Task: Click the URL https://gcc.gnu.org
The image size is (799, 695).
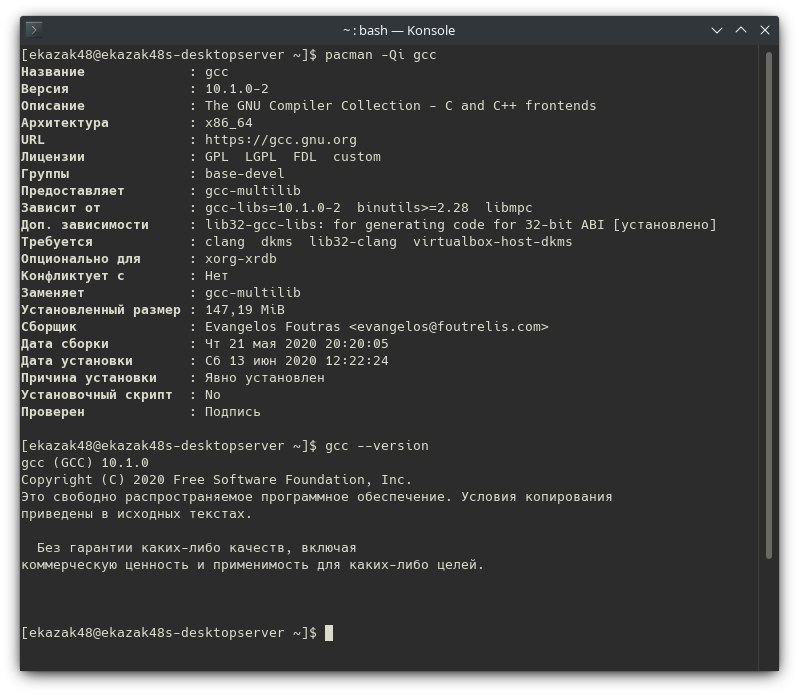Action: 281,140
